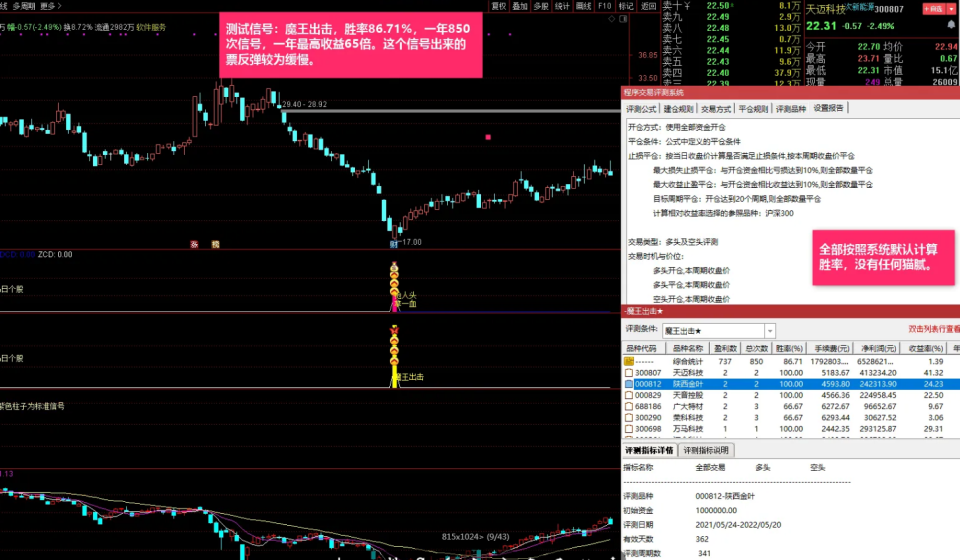Click the 返回 toolbar button

coord(648,6)
